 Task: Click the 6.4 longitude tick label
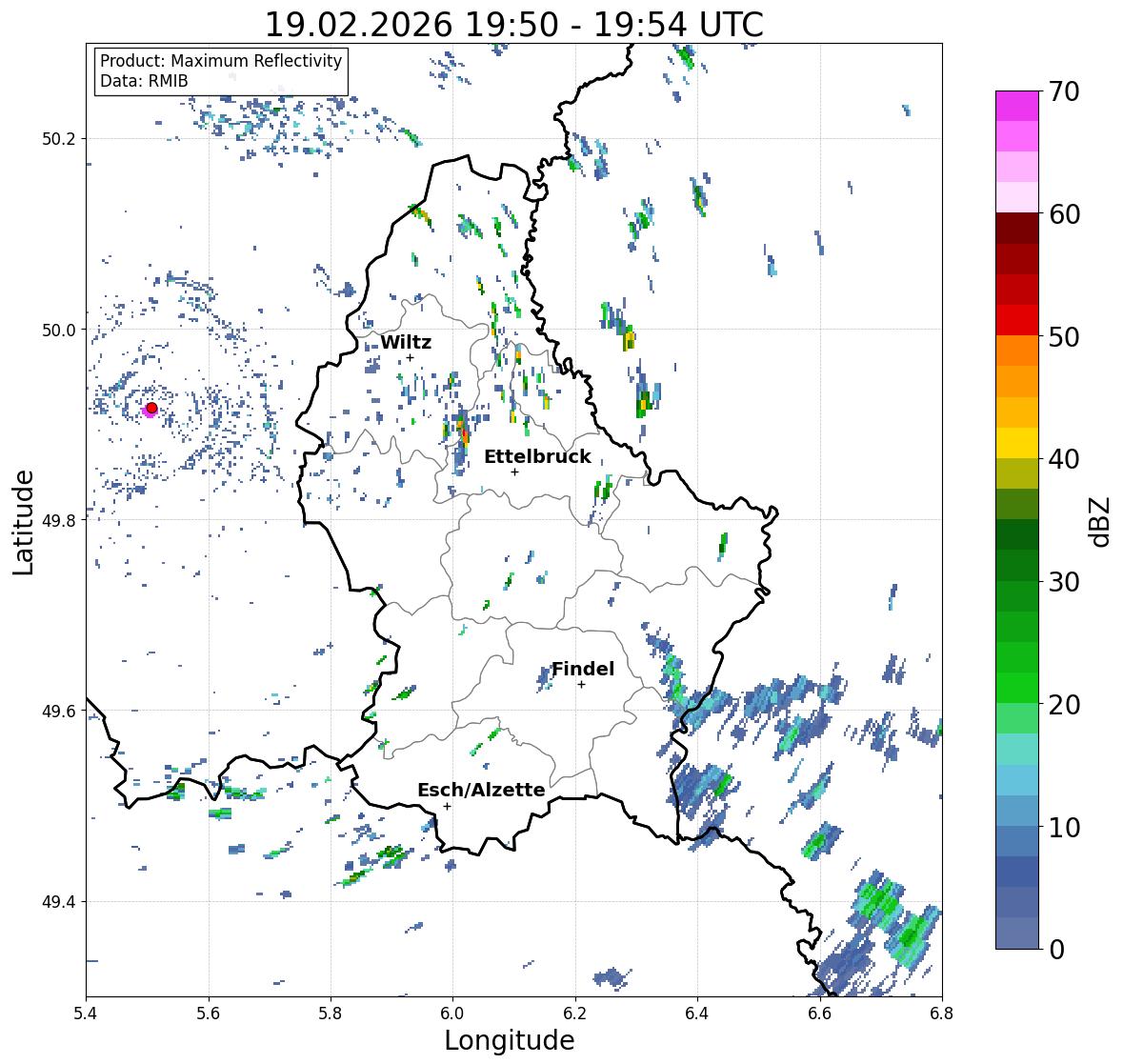pyautogui.click(x=697, y=1013)
